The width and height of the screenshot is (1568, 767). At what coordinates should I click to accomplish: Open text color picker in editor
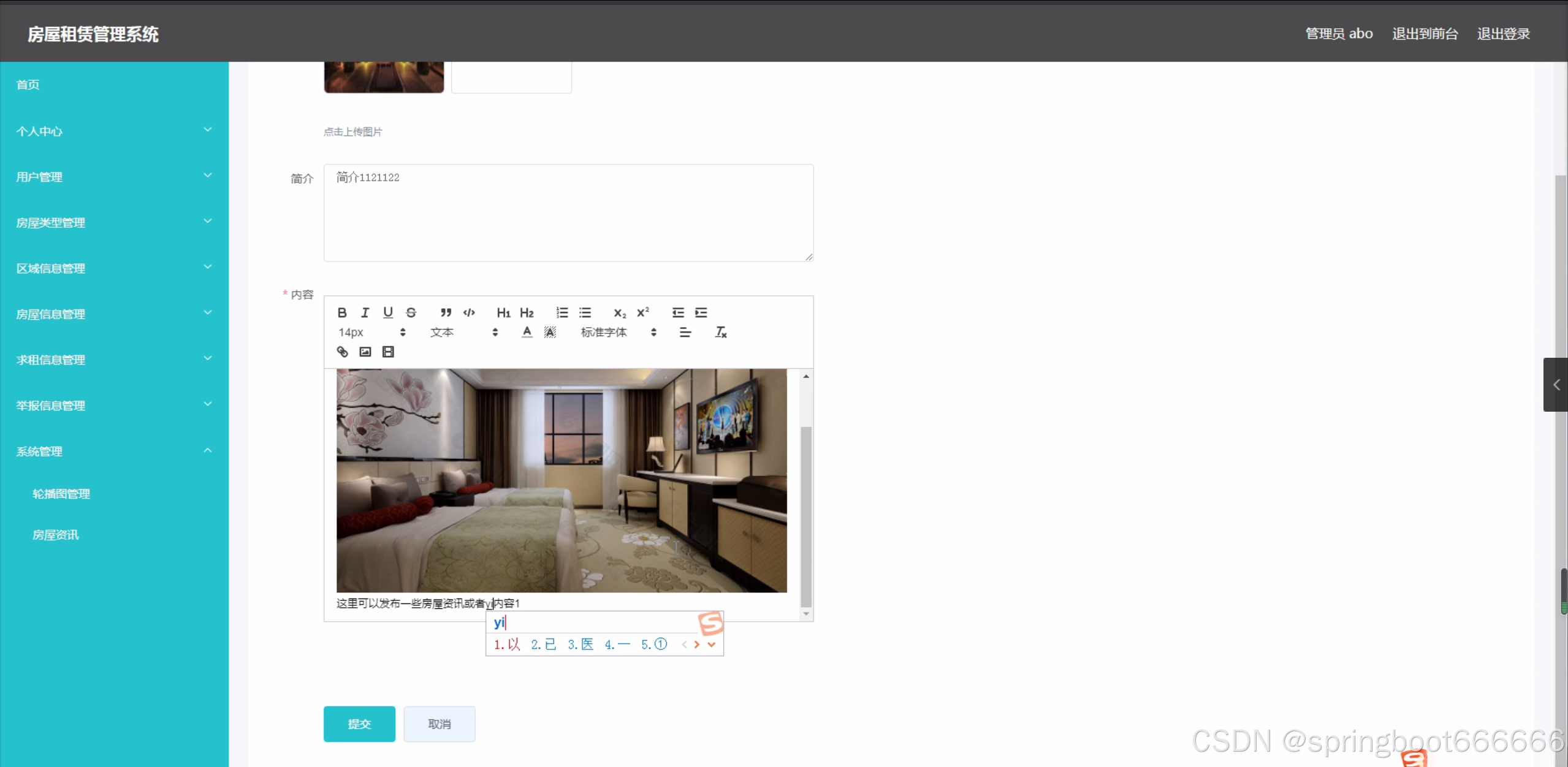click(527, 332)
